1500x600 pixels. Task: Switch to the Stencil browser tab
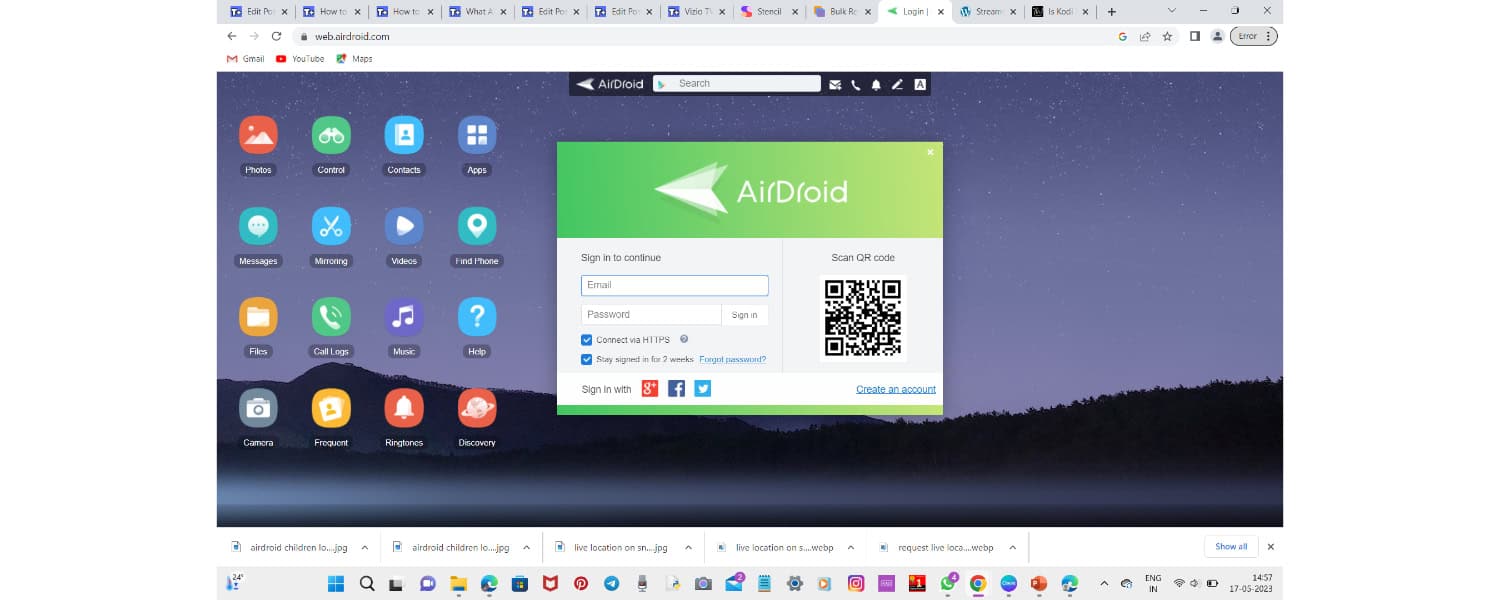coord(768,12)
